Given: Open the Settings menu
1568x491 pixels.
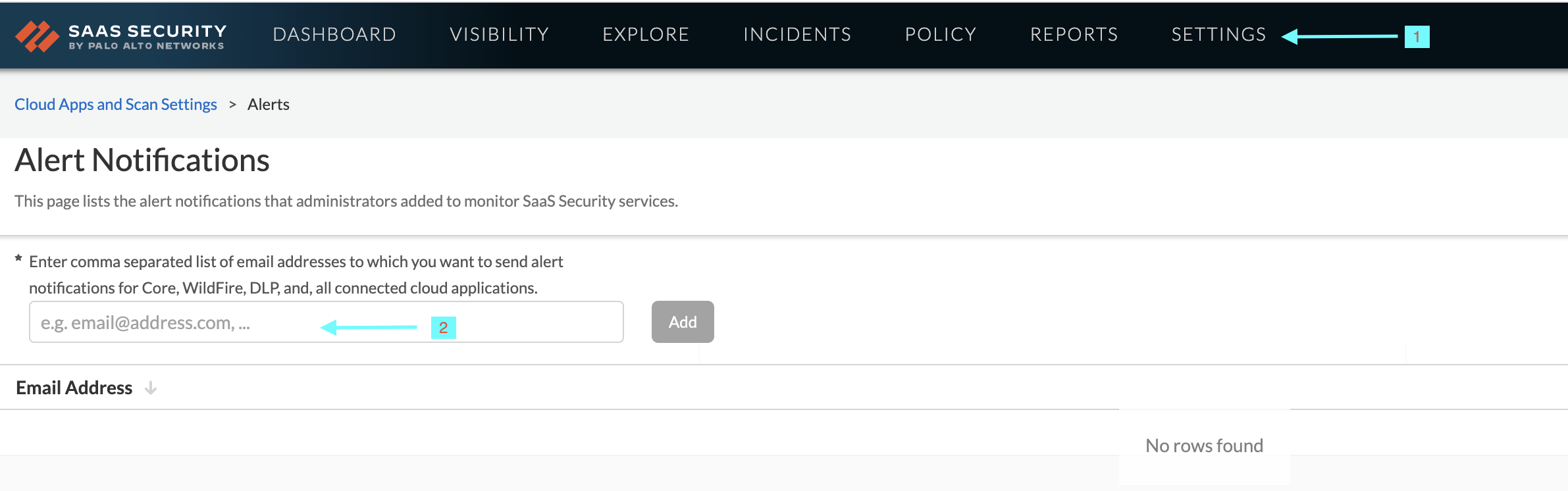Looking at the screenshot, I should 1218,35.
